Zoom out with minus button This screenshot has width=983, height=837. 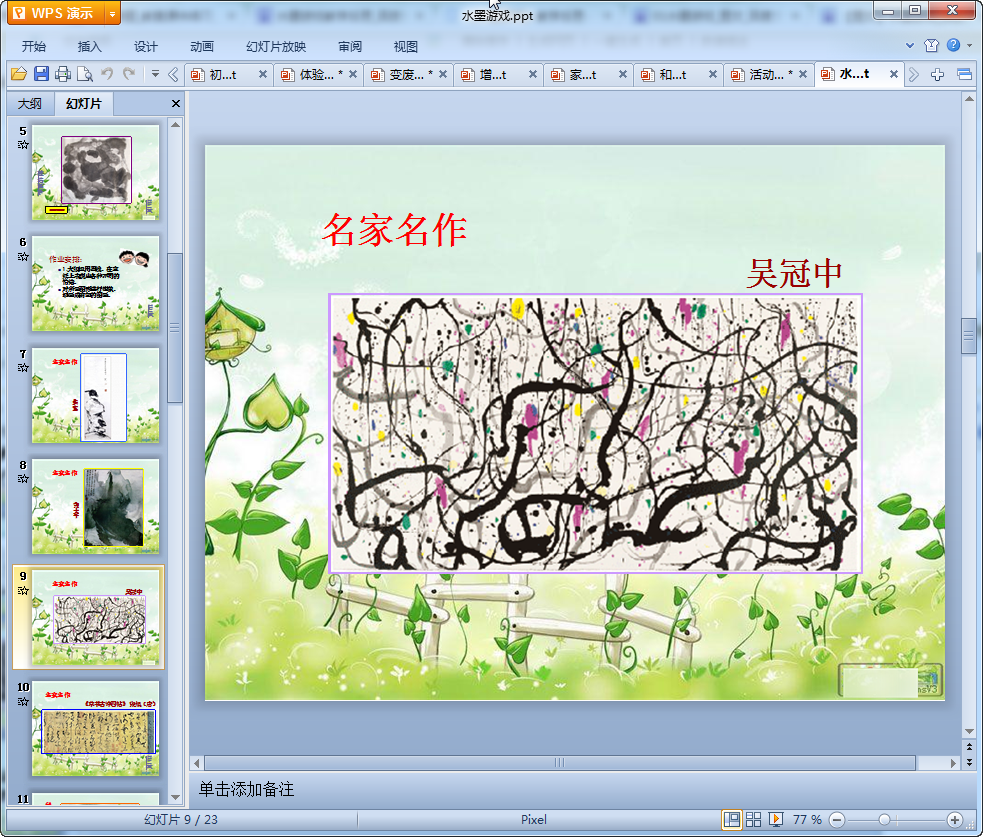tap(837, 819)
